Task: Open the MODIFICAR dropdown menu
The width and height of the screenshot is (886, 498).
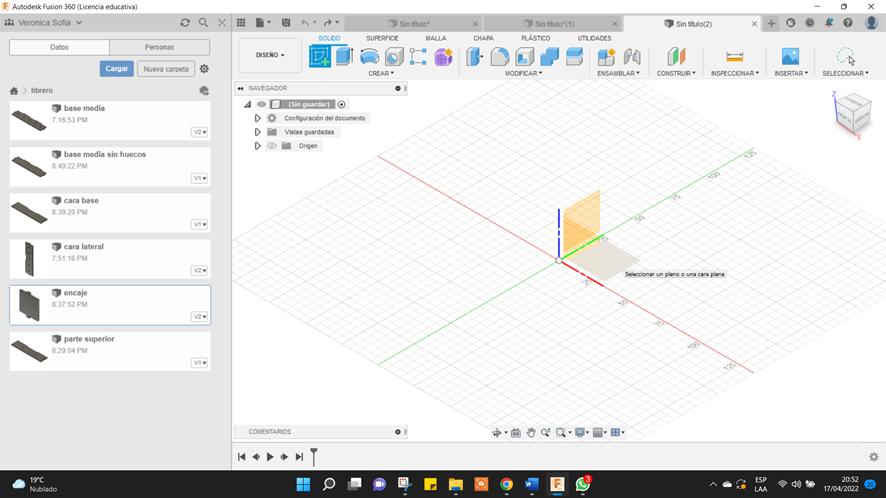Action: (x=524, y=73)
